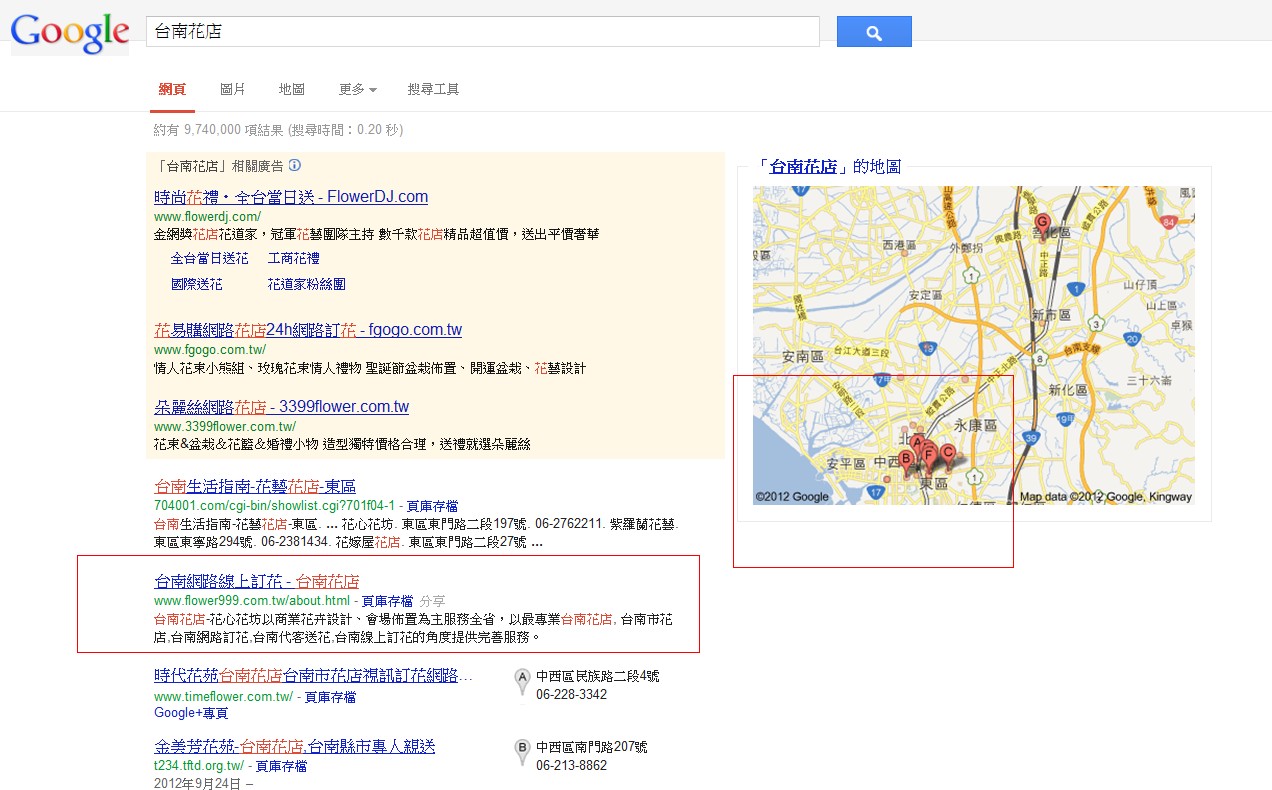Image resolution: width=1272 pixels, height=790 pixels.
Task: Open the 台南網路線上訂花 result title
Action: click(x=256, y=581)
